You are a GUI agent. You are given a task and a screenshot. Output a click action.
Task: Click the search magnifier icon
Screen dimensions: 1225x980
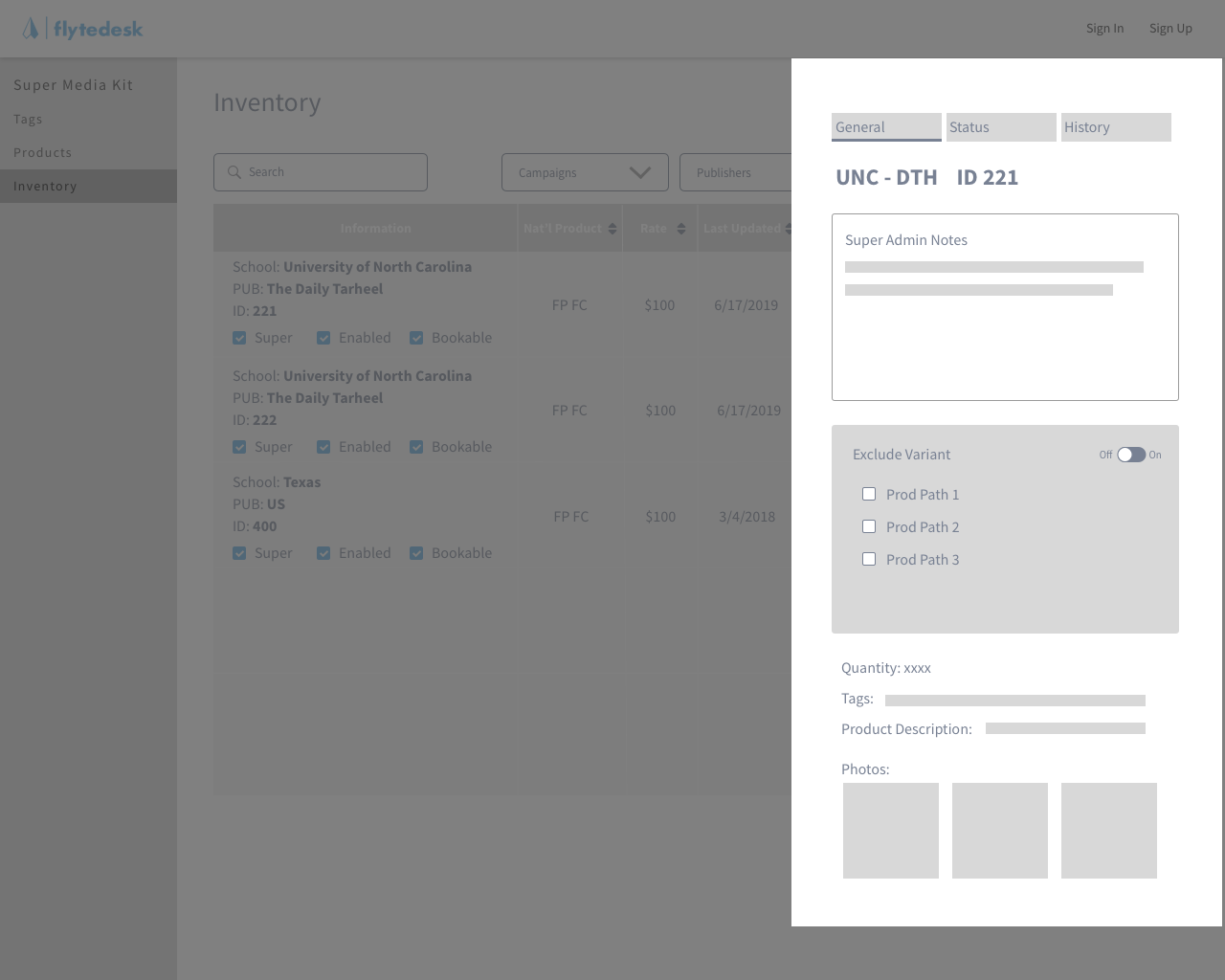pyautogui.click(x=234, y=172)
